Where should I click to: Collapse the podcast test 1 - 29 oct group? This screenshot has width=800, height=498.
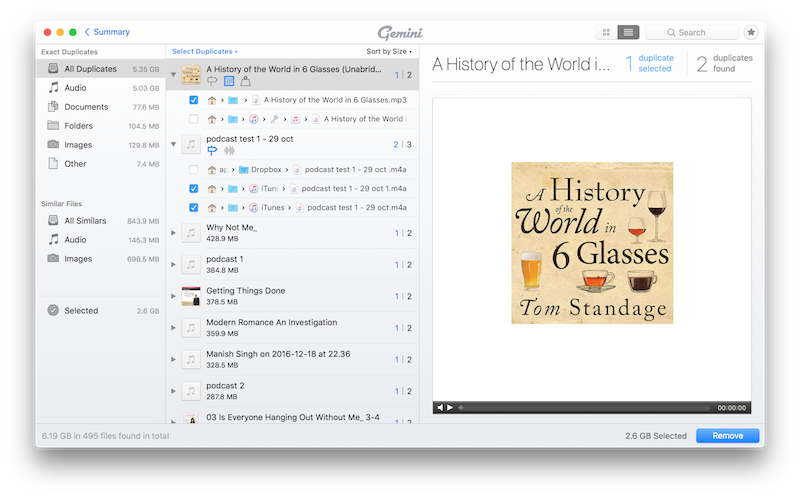[x=174, y=144]
